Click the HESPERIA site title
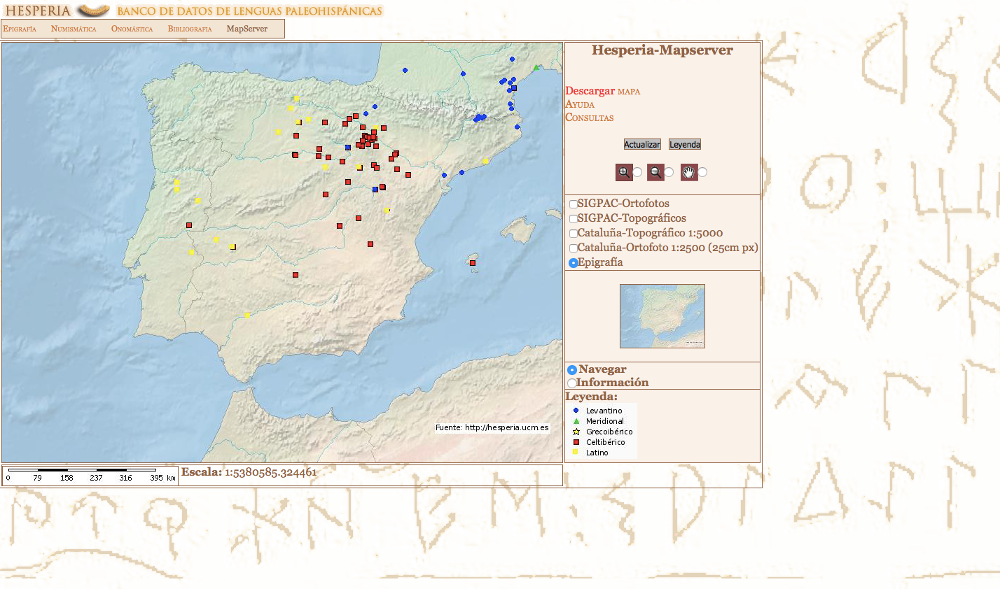 (x=38, y=11)
